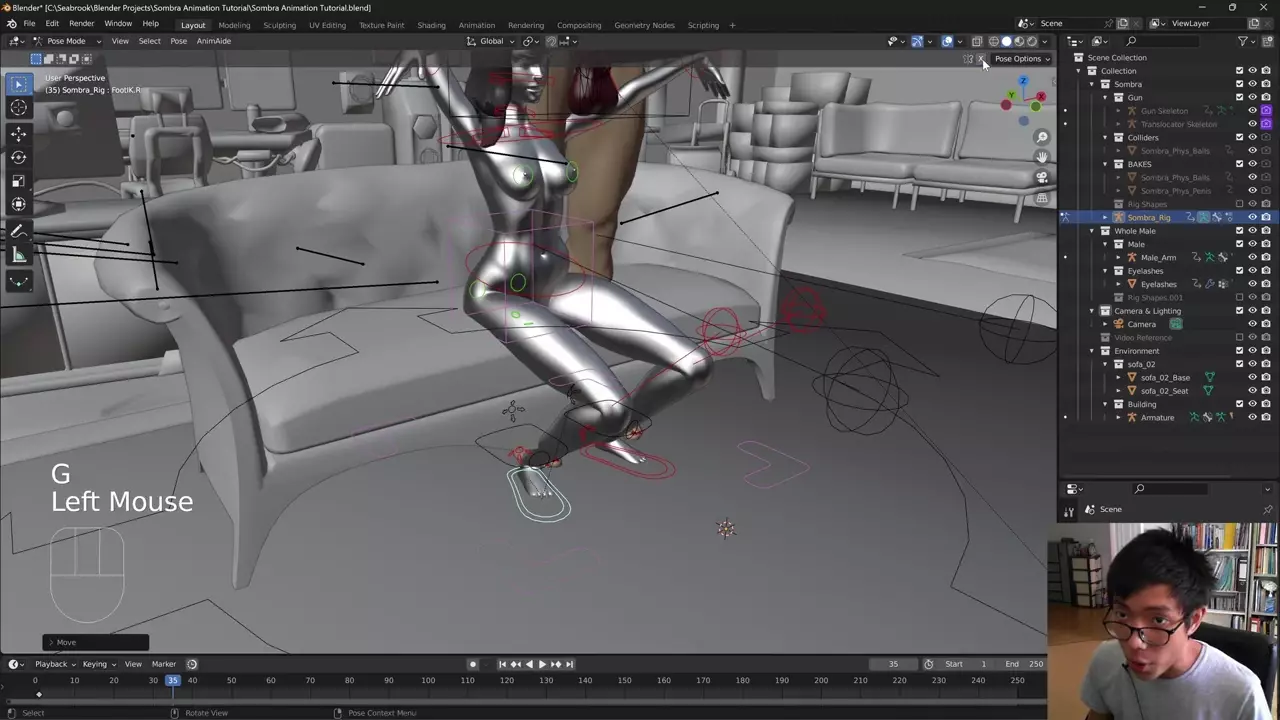Open the Render menu
Image resolution: width=1280 pixels, height=720 pixels.
(81, 23)
